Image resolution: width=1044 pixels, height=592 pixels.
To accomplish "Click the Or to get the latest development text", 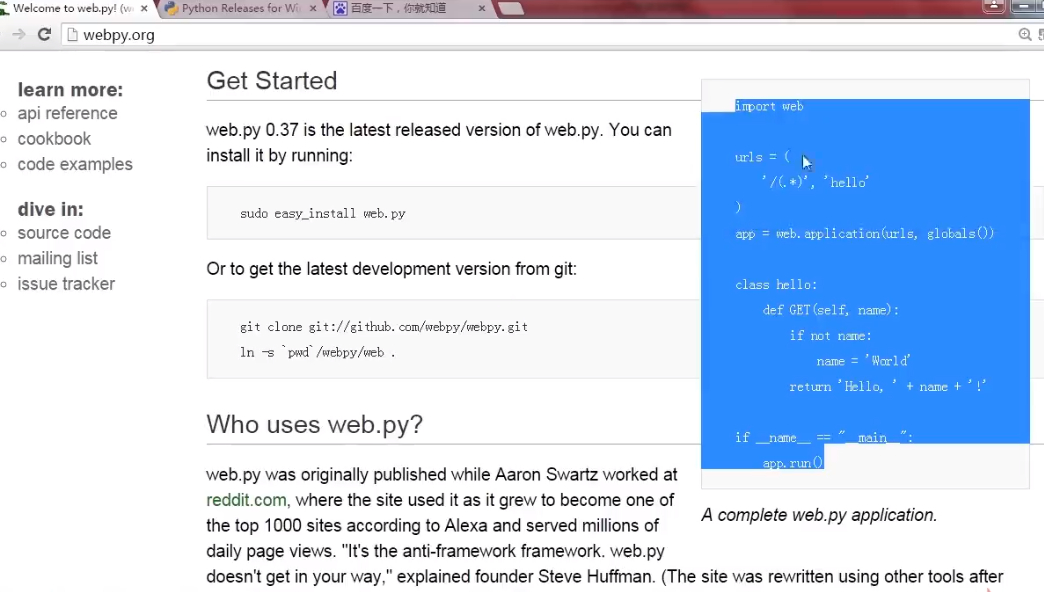I will [392, 269].
